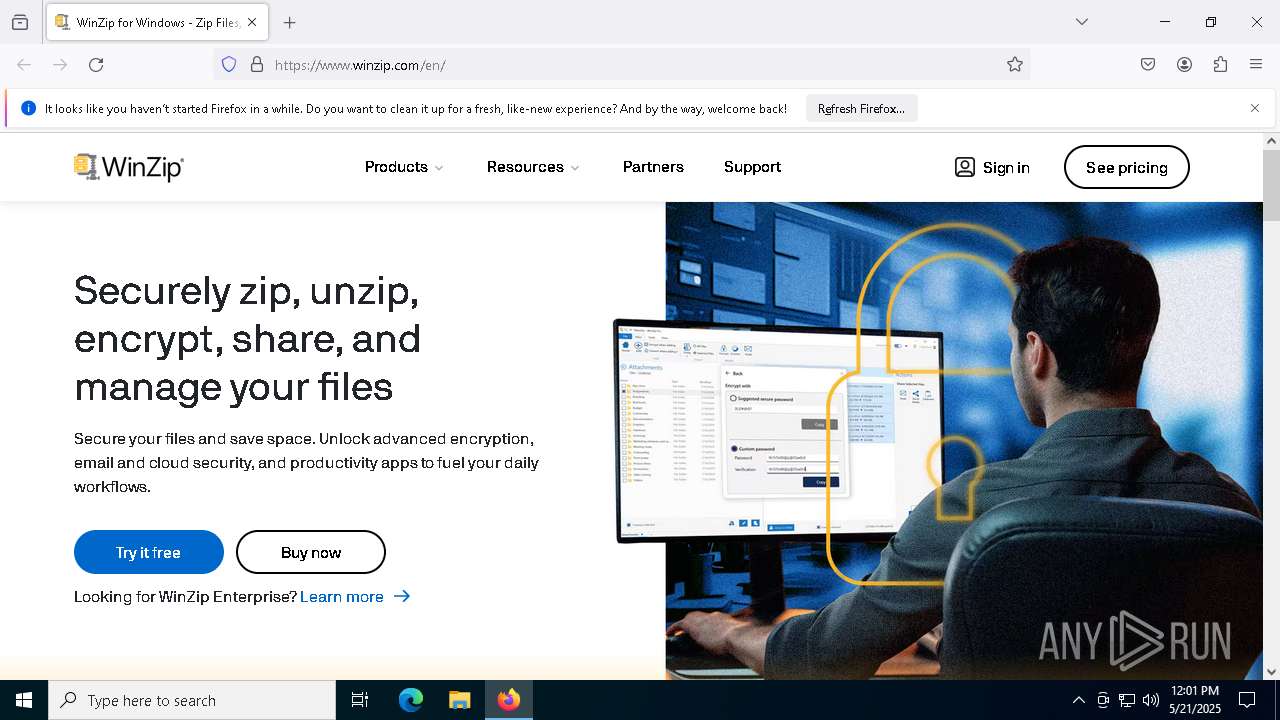1280x720 pixels.
Task: Launch Microsoft Edge from taskbar
Action: pyautogui.click(x=411, y=700)
